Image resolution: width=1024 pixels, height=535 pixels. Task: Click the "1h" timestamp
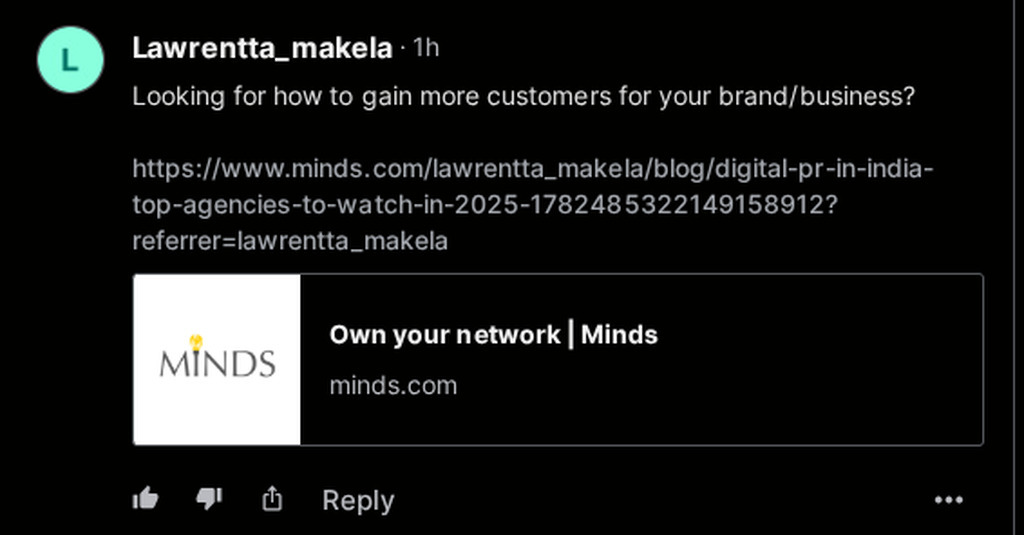[x=426, y=49]
